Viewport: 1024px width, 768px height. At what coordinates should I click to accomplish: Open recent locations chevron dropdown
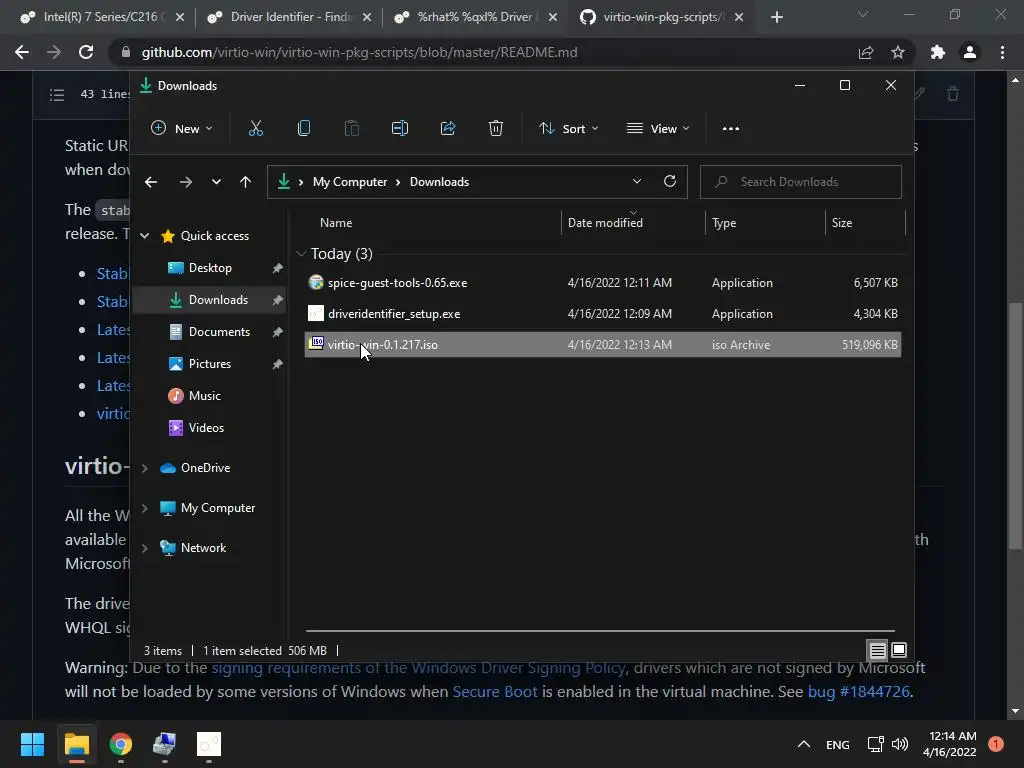pos(216,182)
